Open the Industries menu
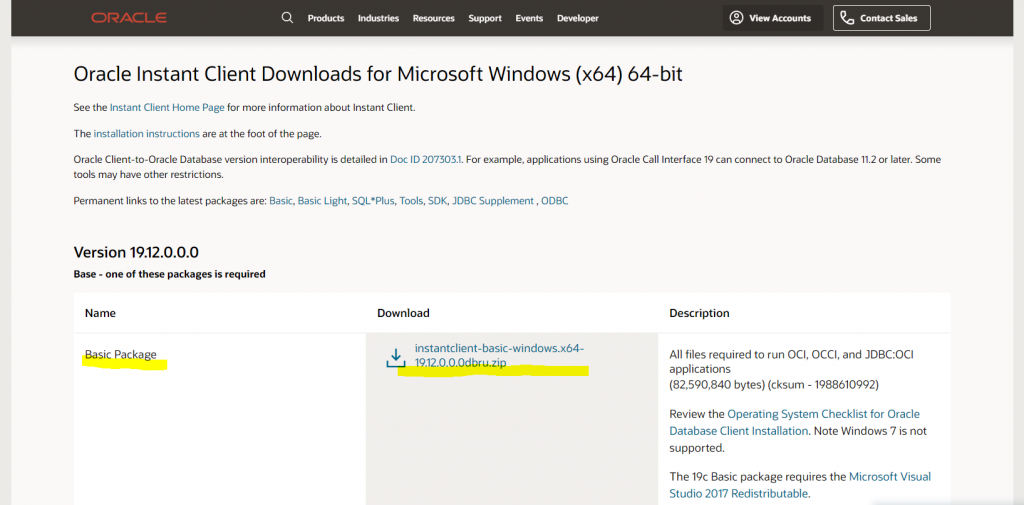Viewport: 1024px width, 505px height. point(378,18)
